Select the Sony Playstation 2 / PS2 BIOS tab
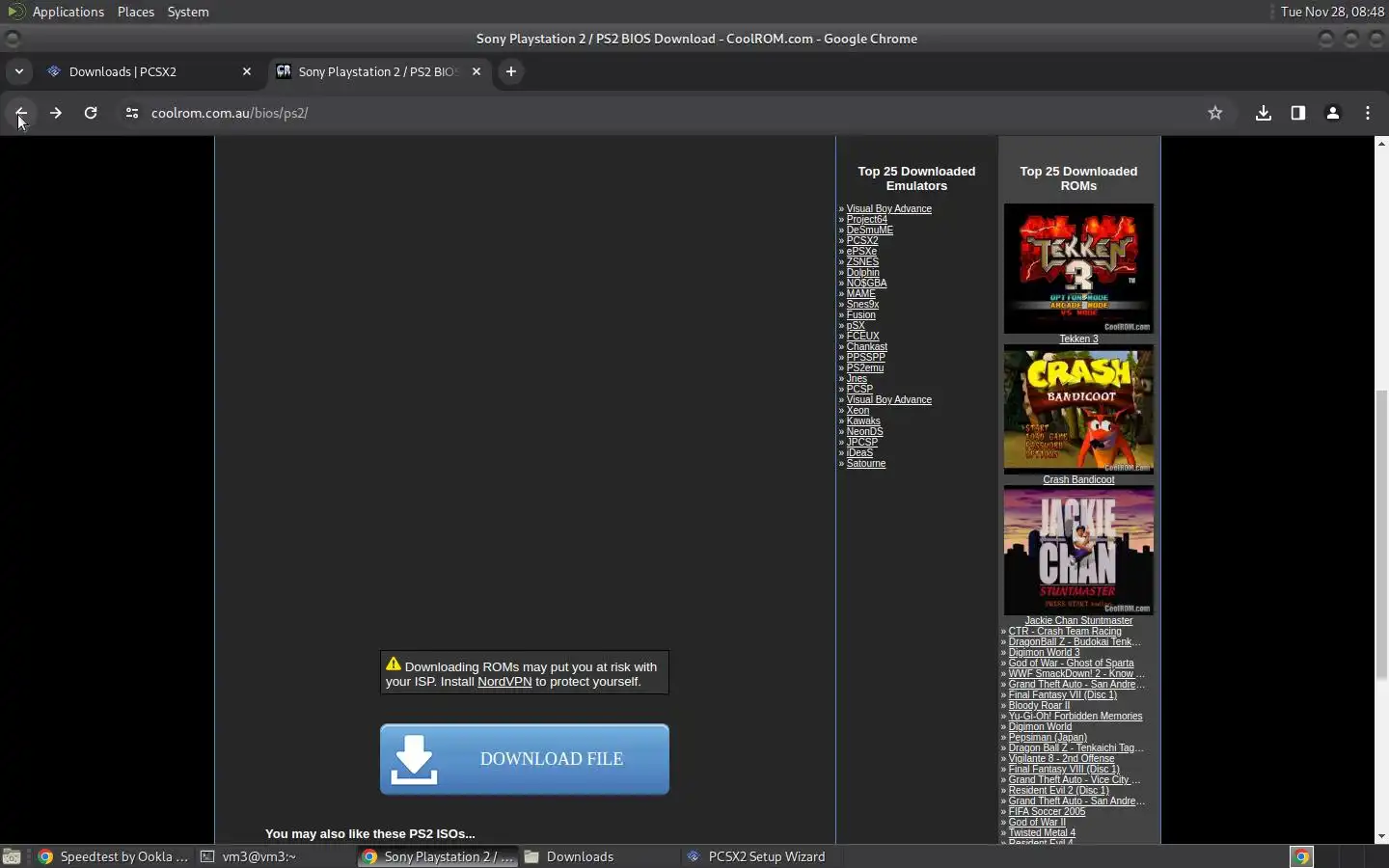 coord(378,71)
